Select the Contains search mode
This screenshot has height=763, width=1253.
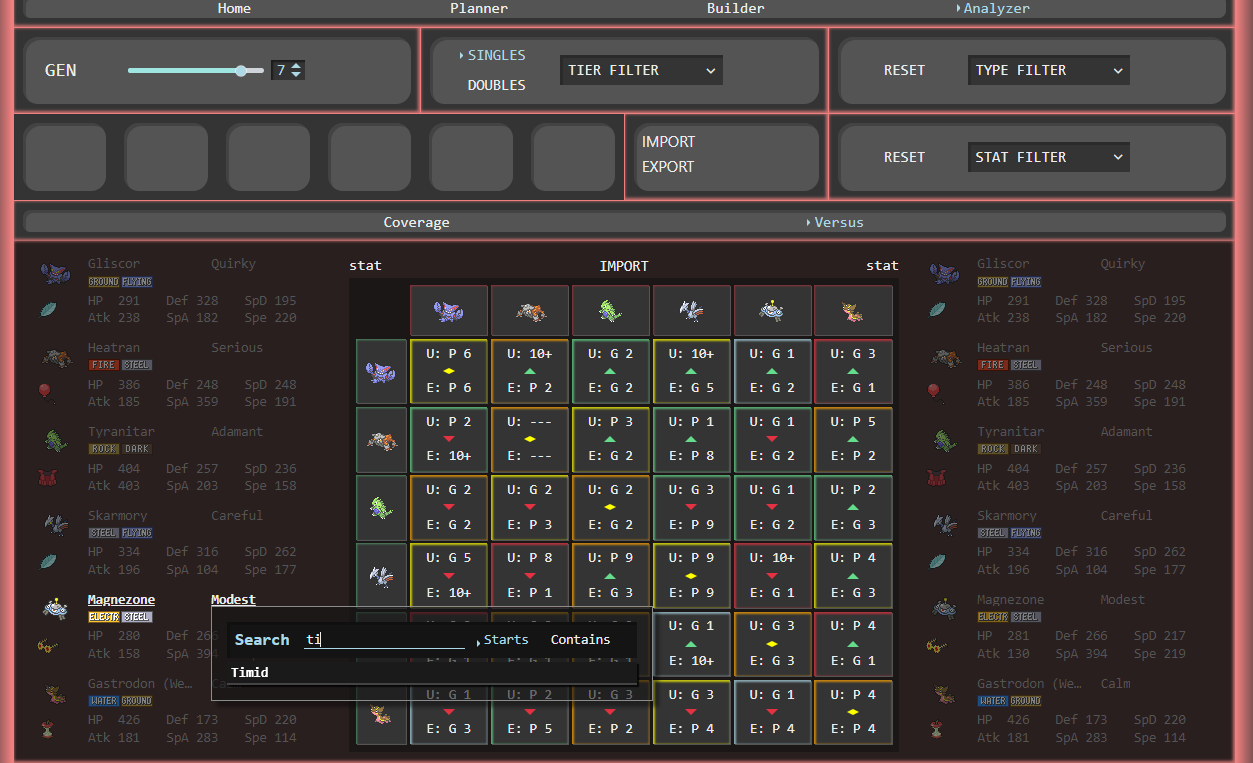(580, 640)
